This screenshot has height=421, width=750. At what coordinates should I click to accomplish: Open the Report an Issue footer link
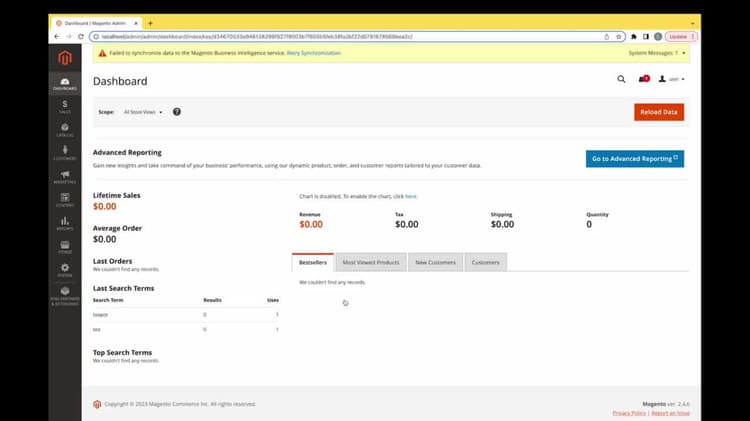point(670,413)
